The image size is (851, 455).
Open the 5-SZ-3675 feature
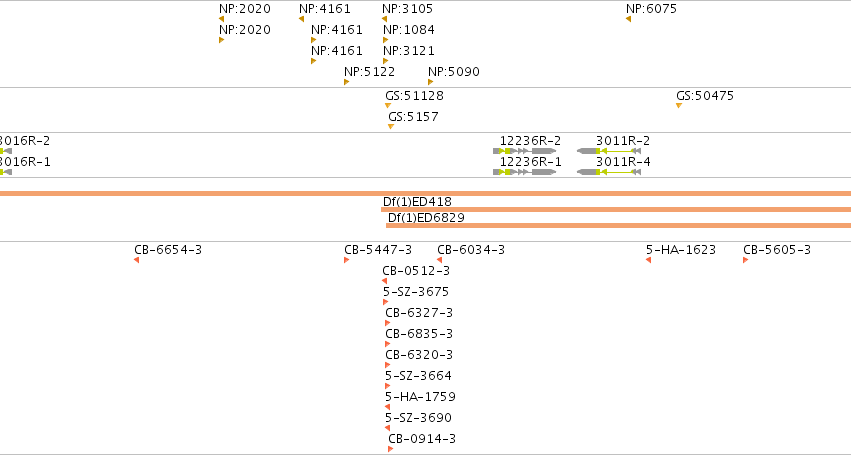(x=385, y=302)
